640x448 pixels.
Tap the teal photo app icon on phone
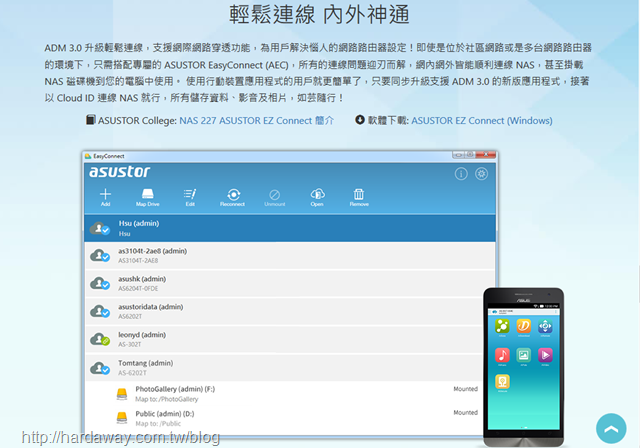pos(524,355)
